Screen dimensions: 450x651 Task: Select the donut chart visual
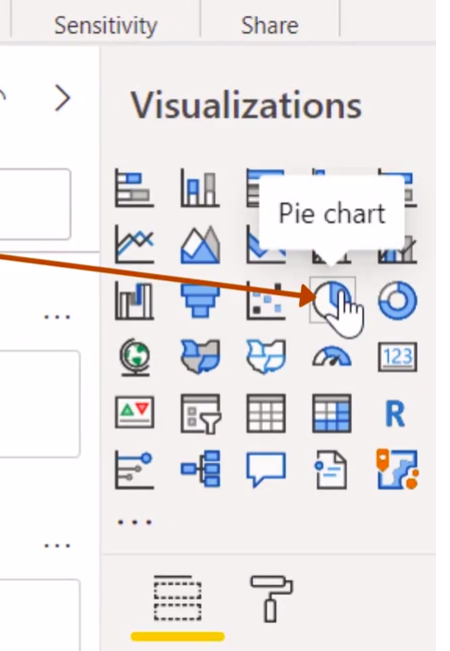(398, 300)
